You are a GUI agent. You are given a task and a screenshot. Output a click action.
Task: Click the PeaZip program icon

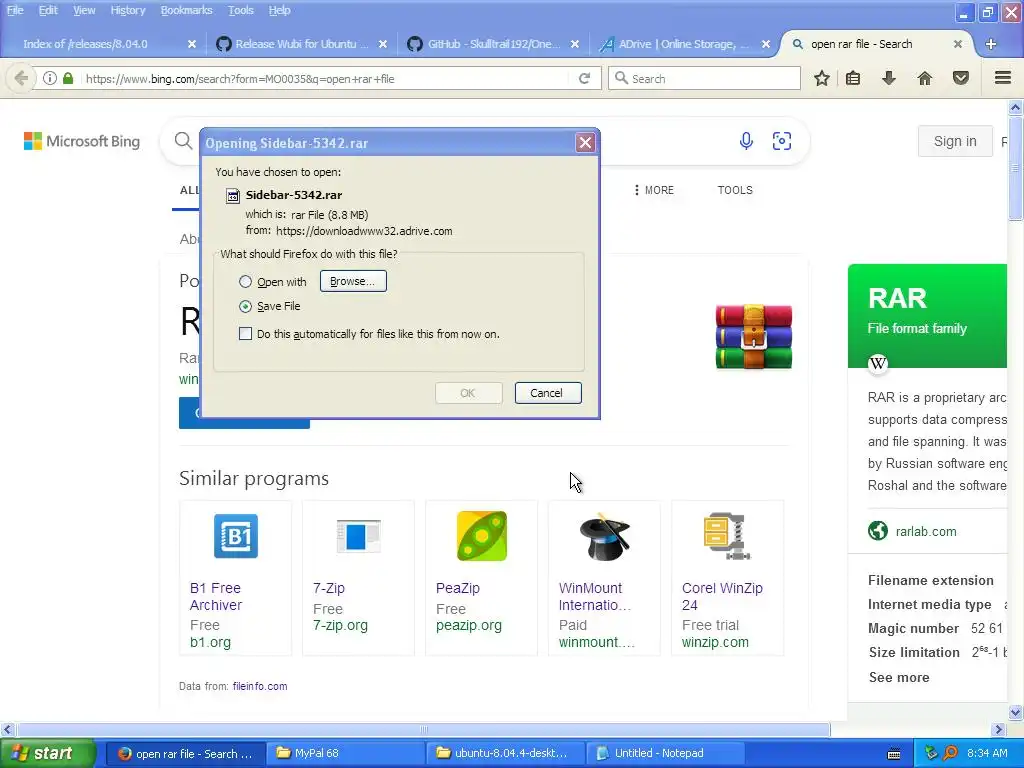[481, 536]
